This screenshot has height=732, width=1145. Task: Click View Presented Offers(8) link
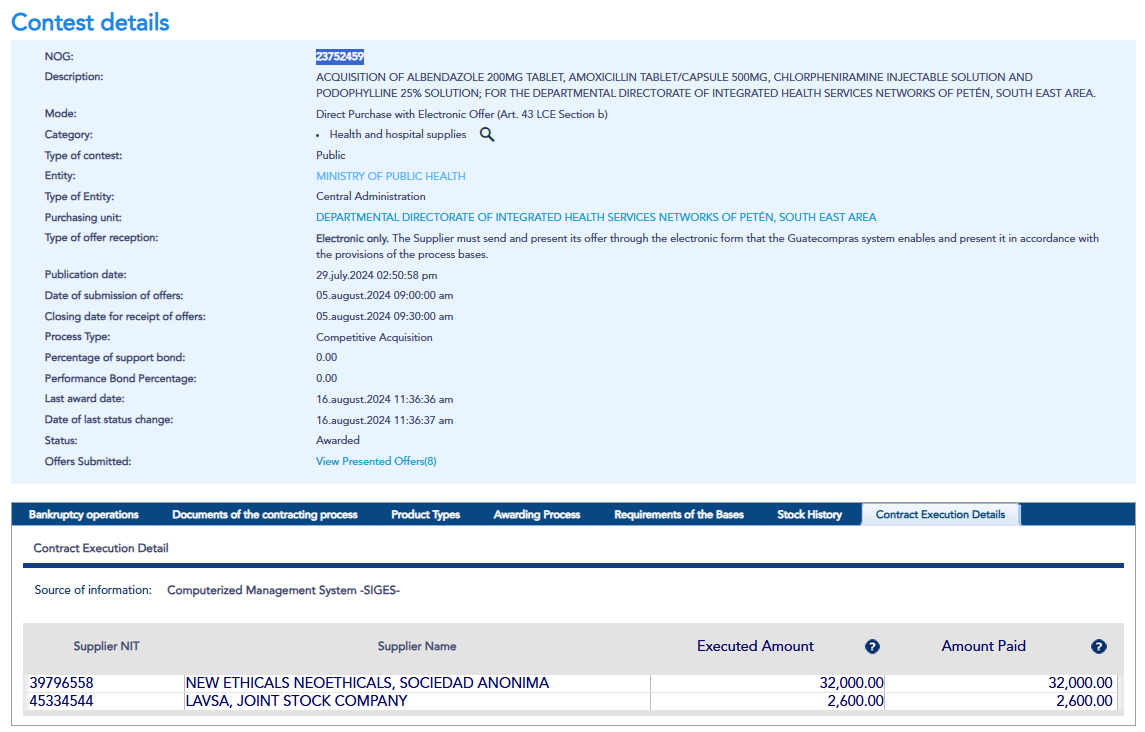376,461
